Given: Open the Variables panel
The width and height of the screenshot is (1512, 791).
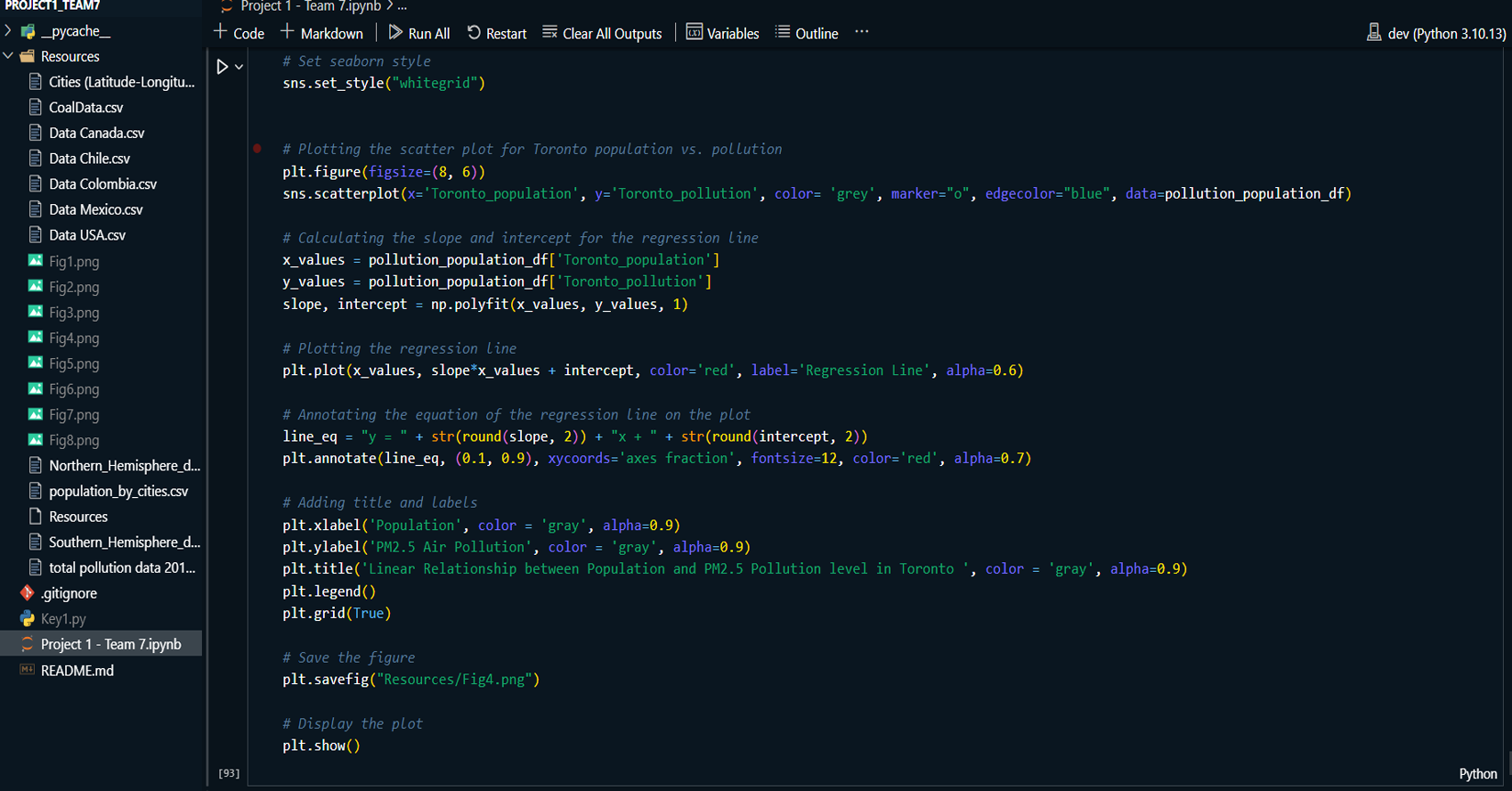Looking at the screenshot, I should tap(722, 34).
